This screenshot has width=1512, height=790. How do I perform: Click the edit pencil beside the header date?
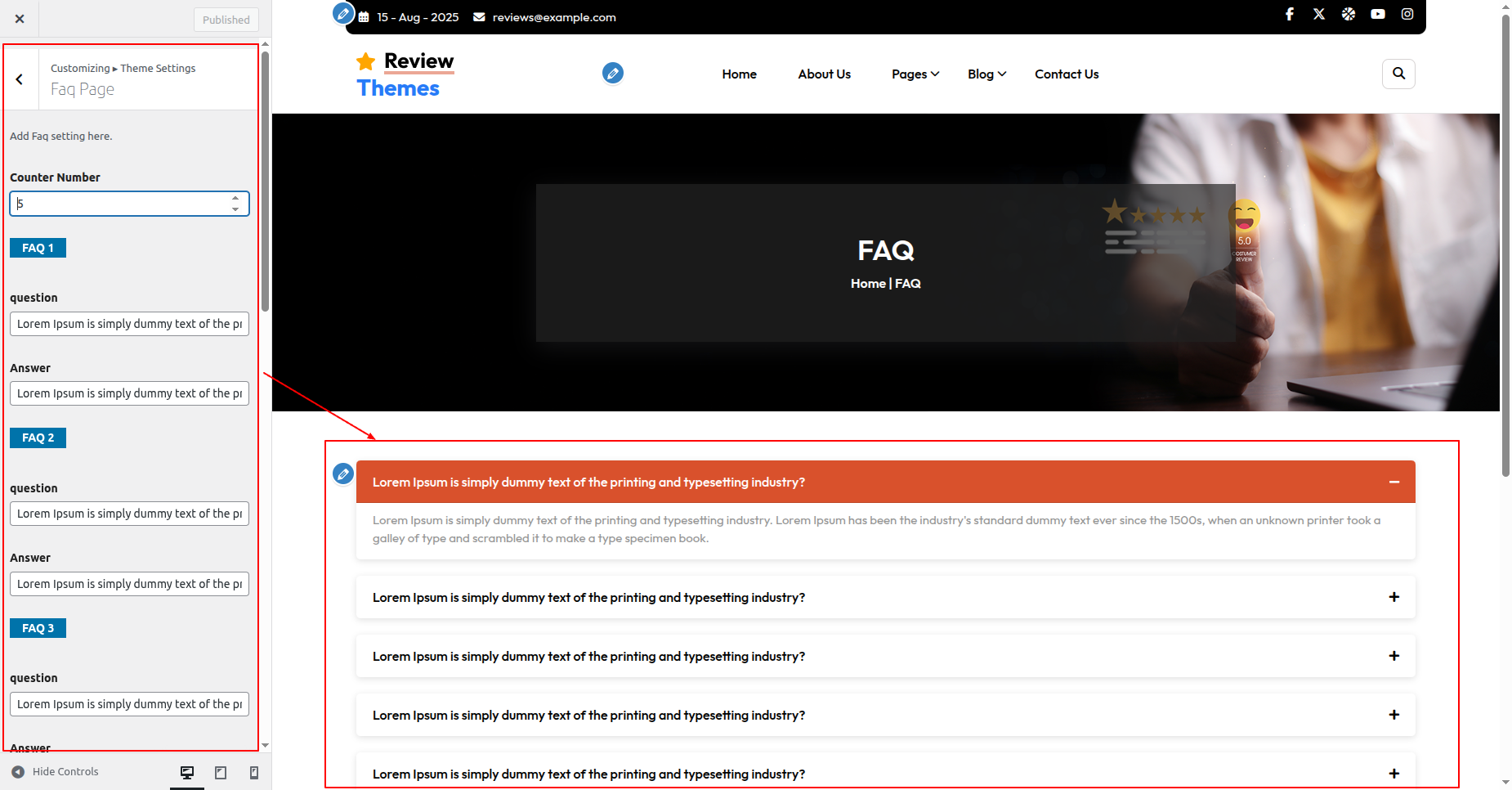[343, 14]
